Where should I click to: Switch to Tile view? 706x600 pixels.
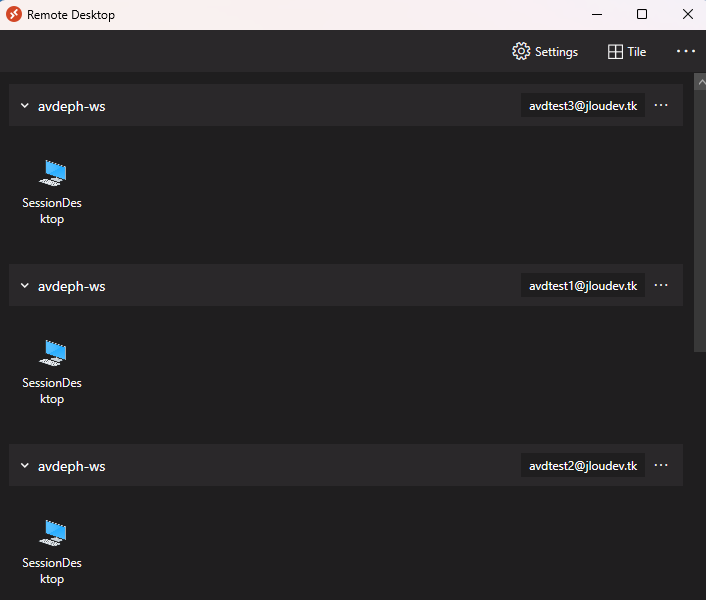pos(627,52)
